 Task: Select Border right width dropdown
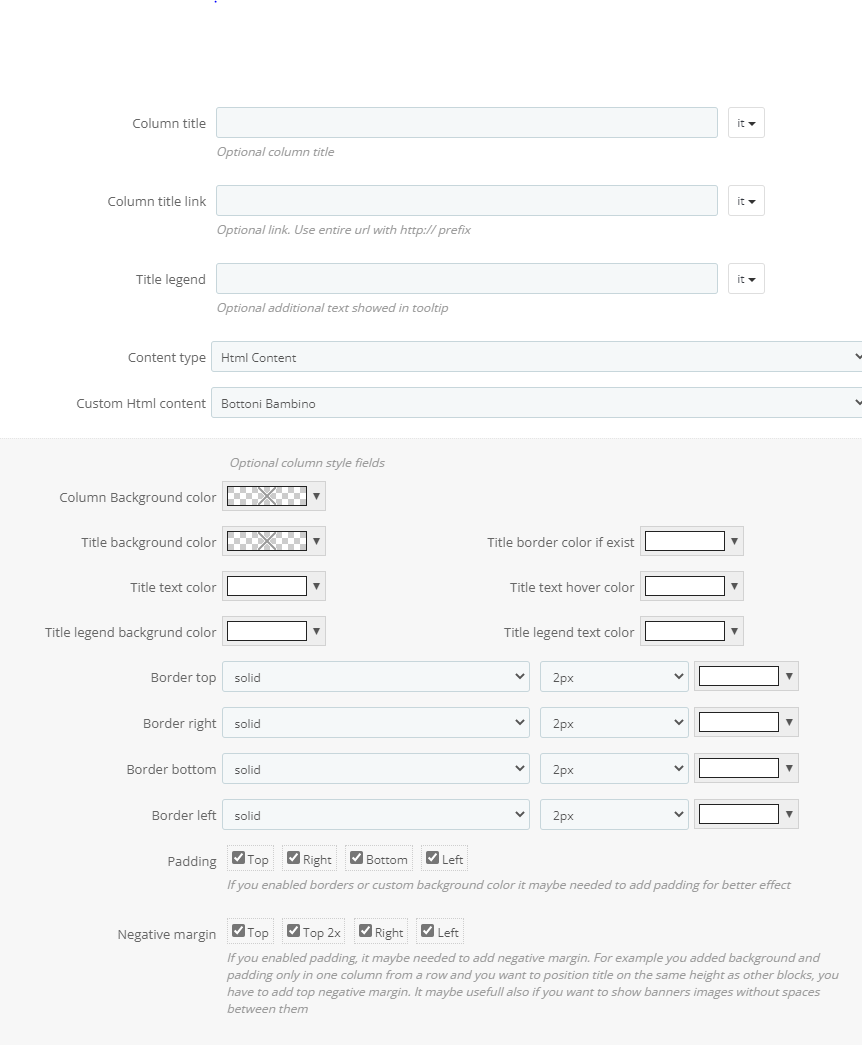coord(614,723)
